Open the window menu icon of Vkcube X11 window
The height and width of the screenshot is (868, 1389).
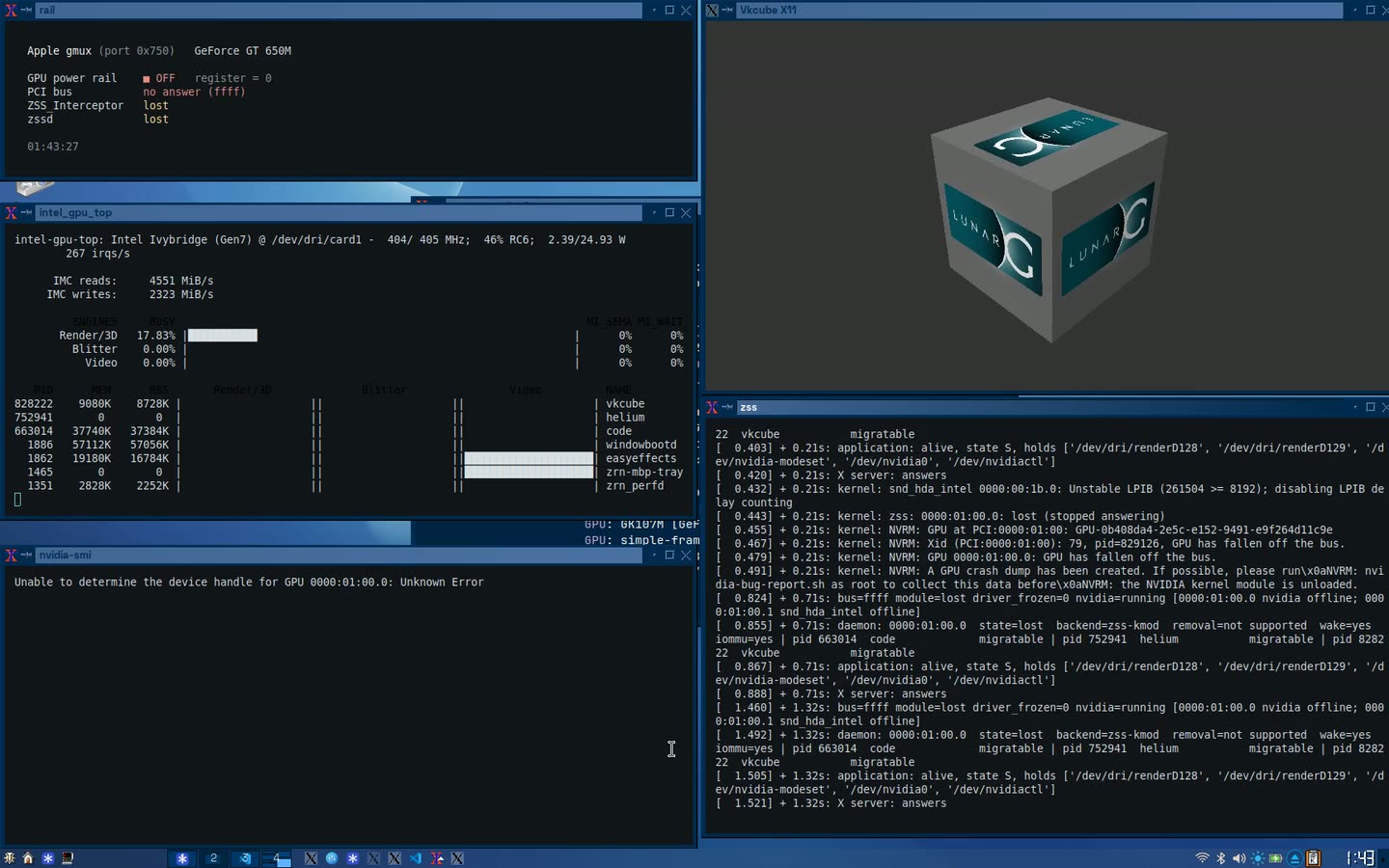pos(712,11)
